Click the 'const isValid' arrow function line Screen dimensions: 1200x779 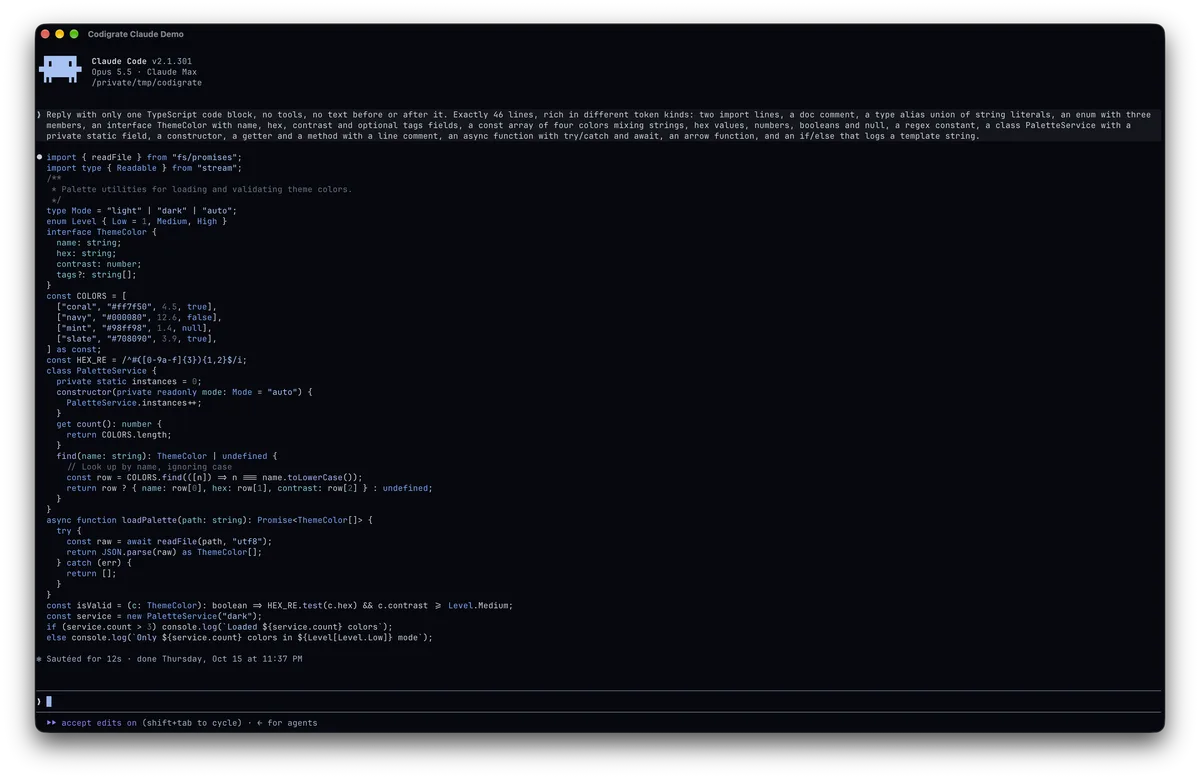click(x=279, y=605)
